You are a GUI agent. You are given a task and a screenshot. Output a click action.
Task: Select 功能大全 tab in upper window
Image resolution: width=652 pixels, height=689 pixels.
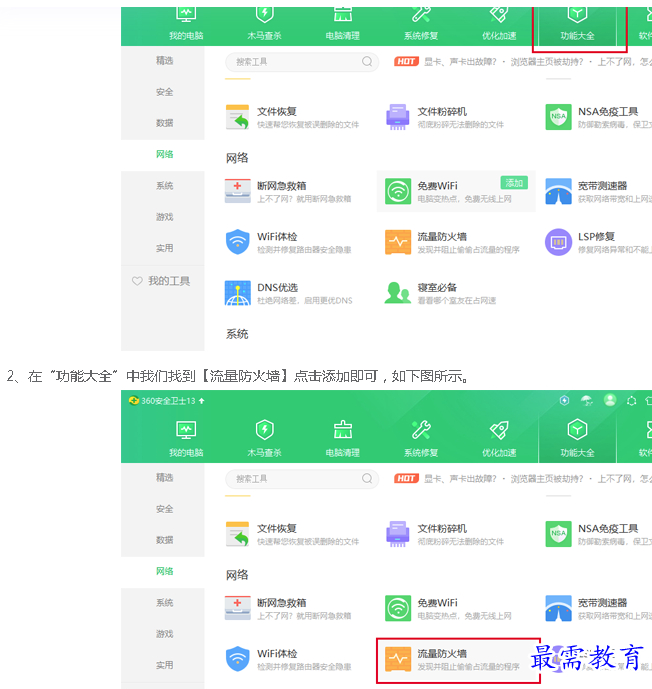[x=577, y=25]
